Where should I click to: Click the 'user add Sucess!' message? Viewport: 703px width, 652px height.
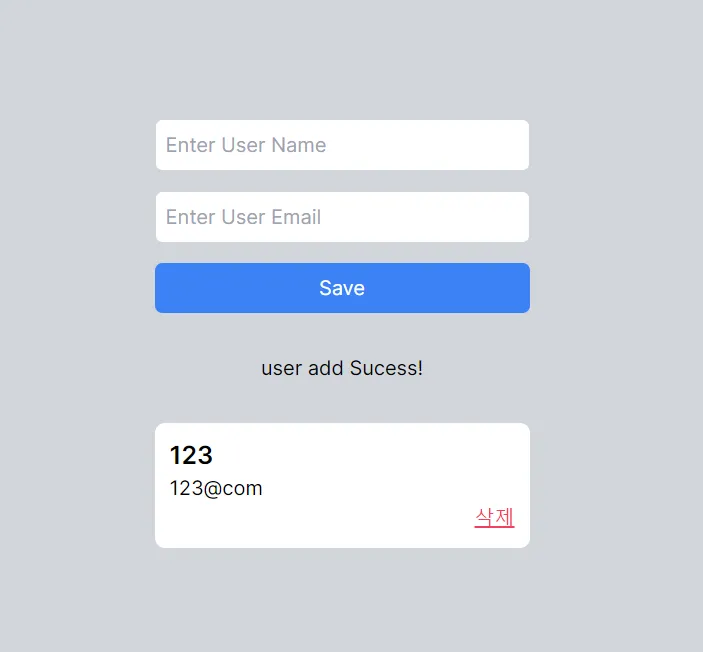(342, 368)
